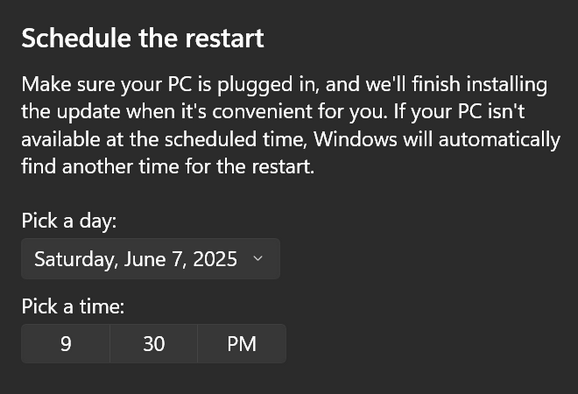
Task: Click the 'Make sure your PC' sentence start
Action: (x=107, y=84)
